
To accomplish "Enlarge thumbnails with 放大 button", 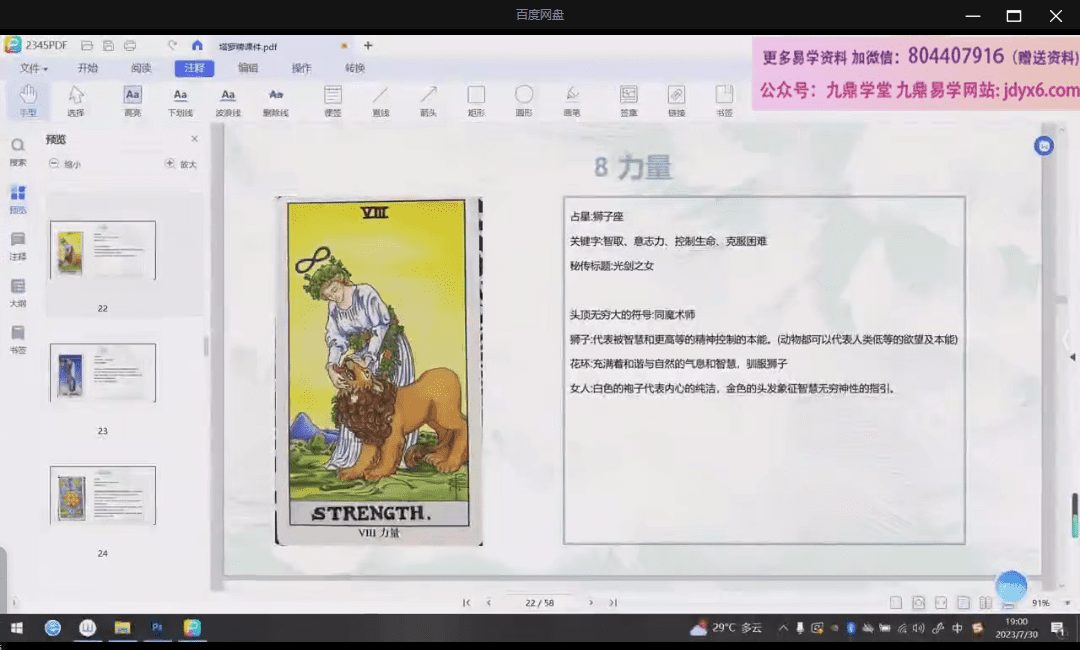I will click(x=180, y=164).
